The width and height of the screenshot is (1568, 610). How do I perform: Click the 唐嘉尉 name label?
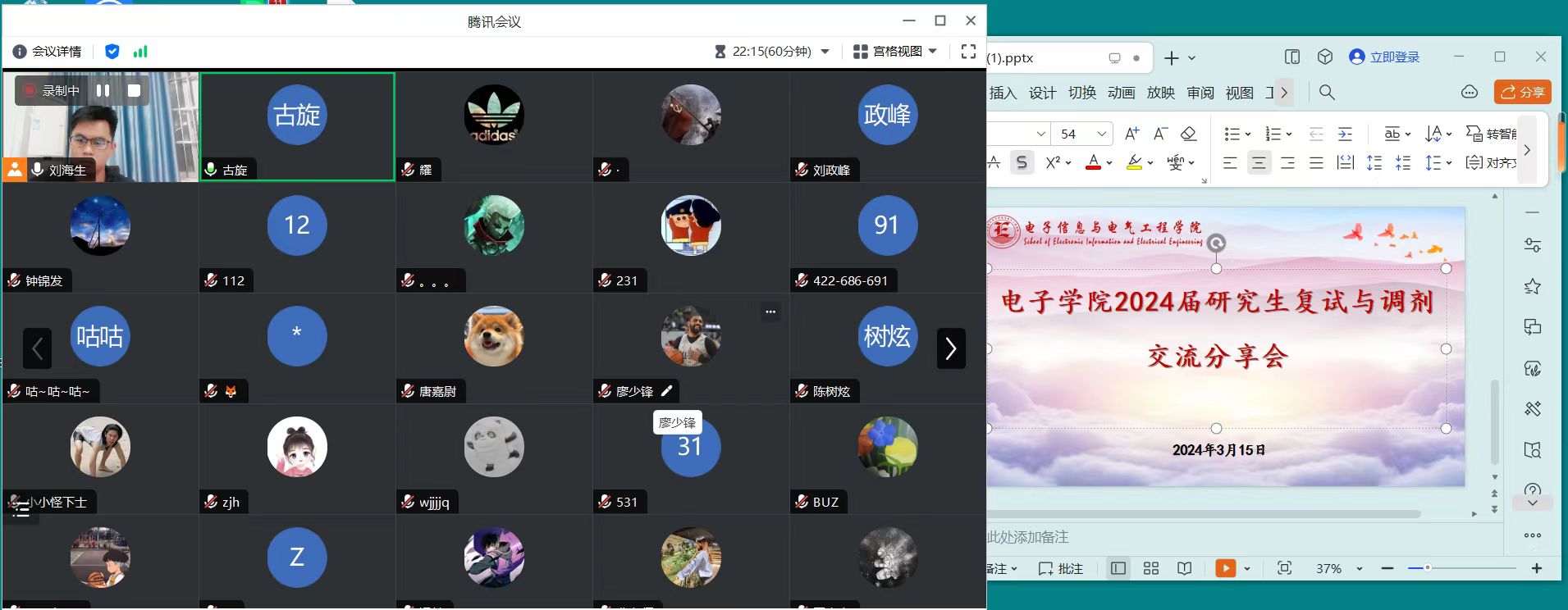[437, 391]
